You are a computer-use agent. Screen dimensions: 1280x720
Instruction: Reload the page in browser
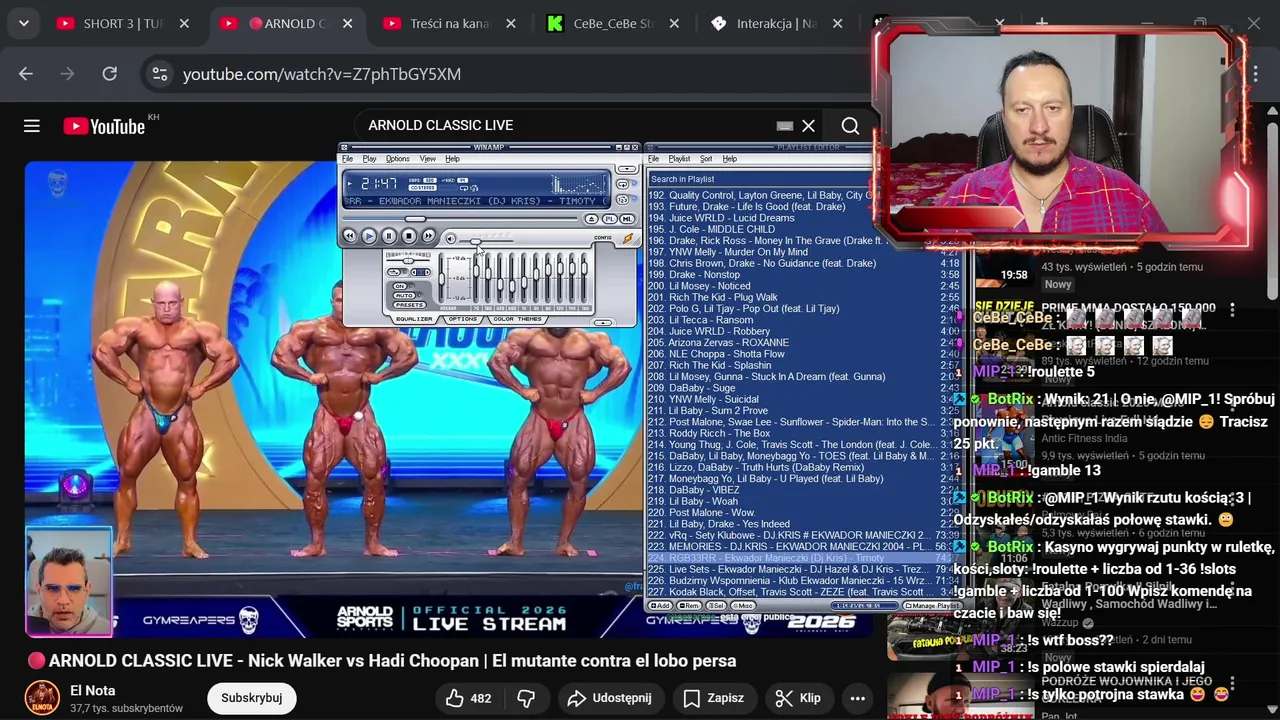pos(110,74)
